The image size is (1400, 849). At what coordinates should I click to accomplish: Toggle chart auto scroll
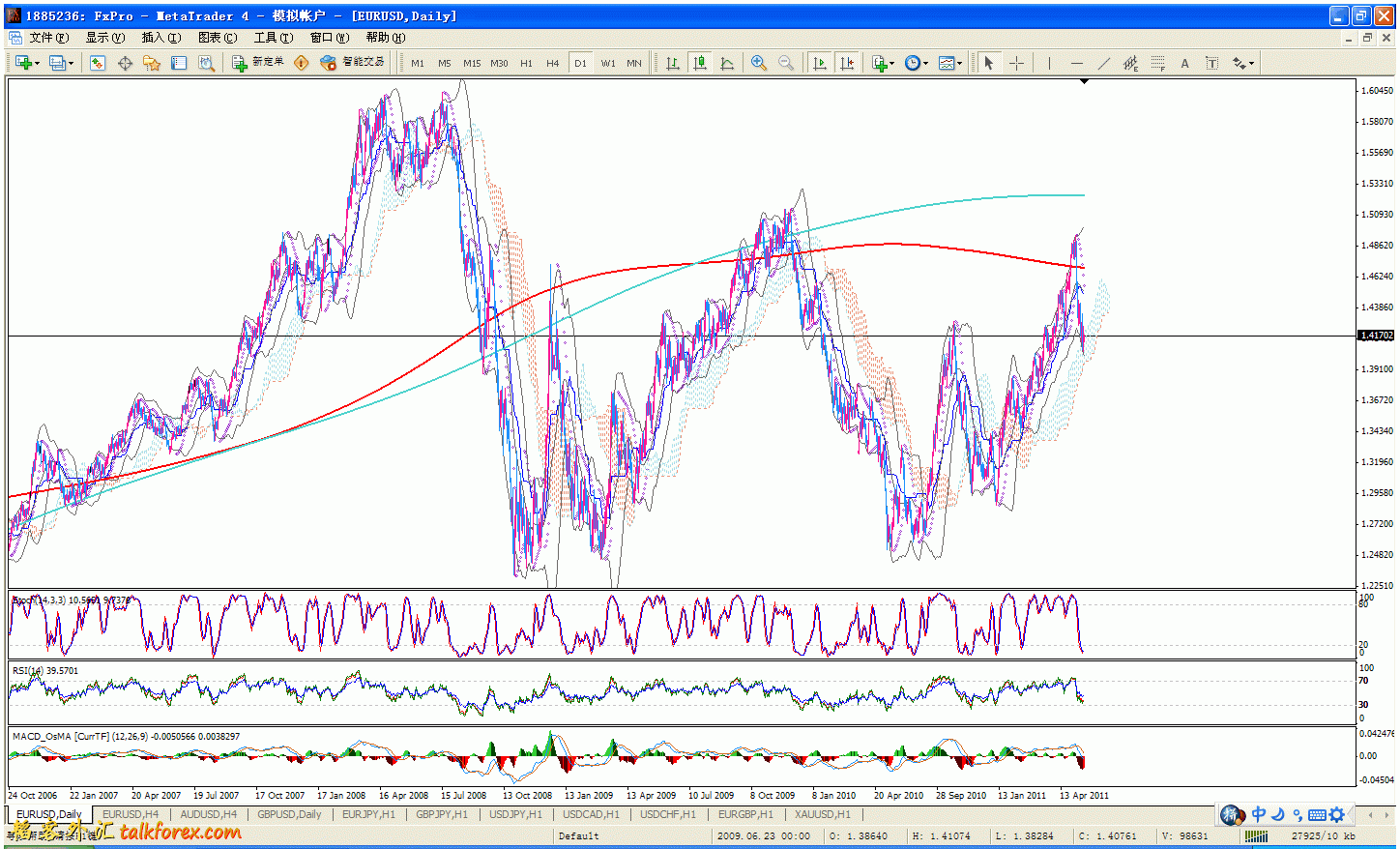pos(820,63)
